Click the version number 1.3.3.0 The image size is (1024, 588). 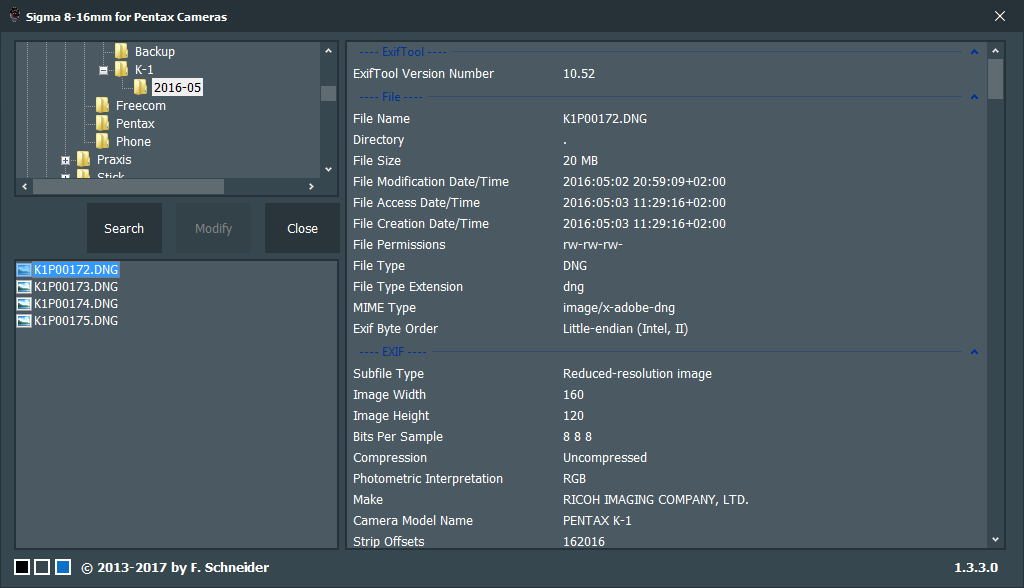976,567
